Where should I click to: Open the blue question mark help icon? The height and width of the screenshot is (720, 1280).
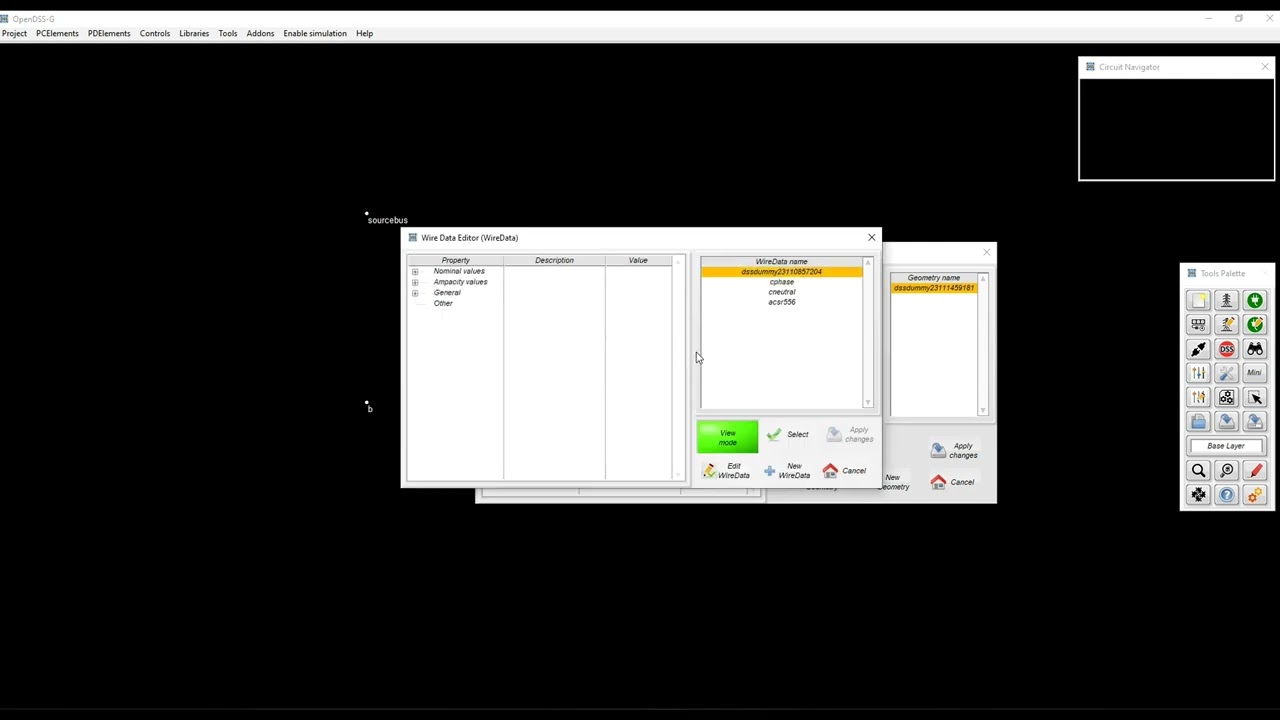(1226, 494)
